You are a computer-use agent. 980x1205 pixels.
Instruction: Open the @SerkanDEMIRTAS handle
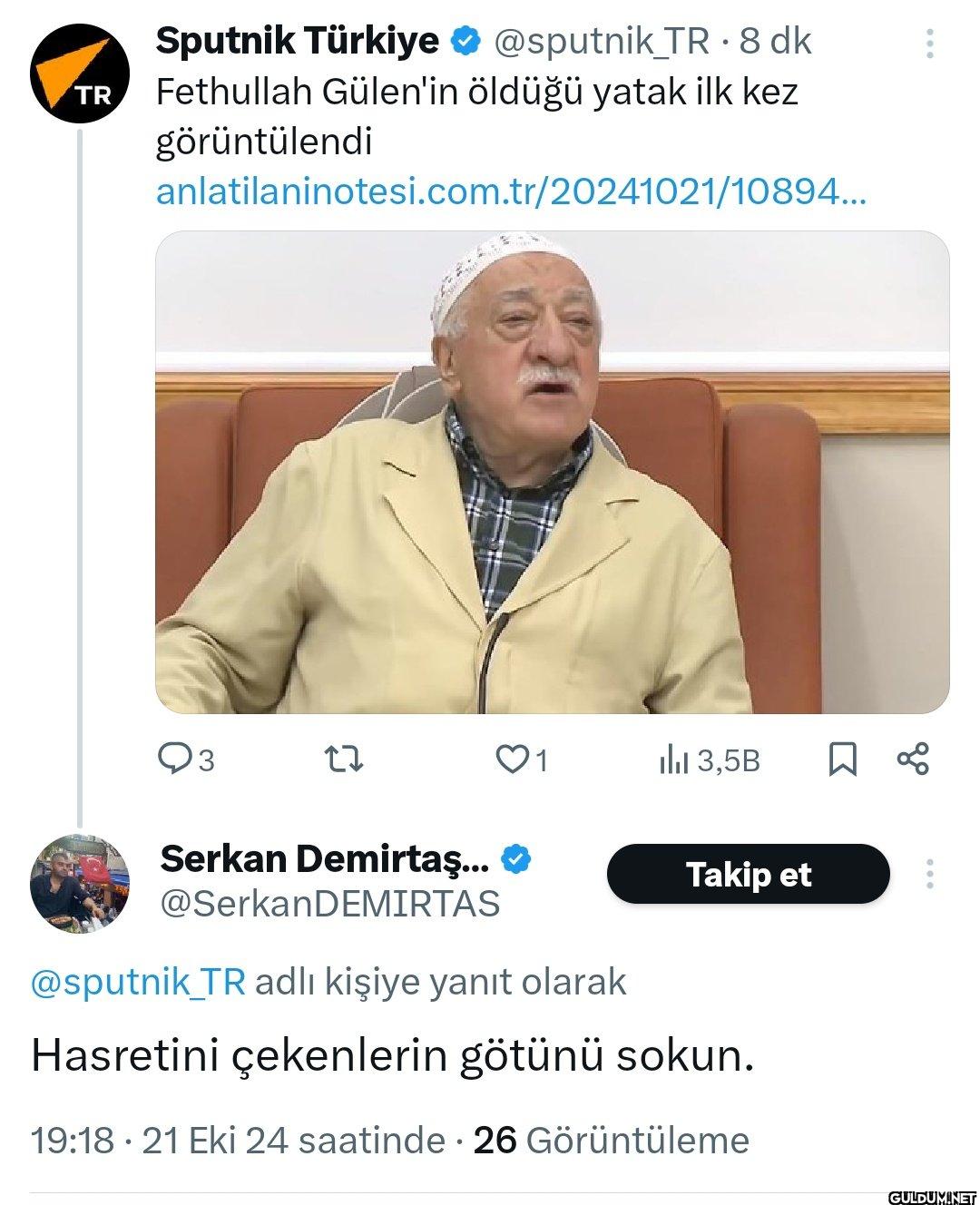click(330, 903)
